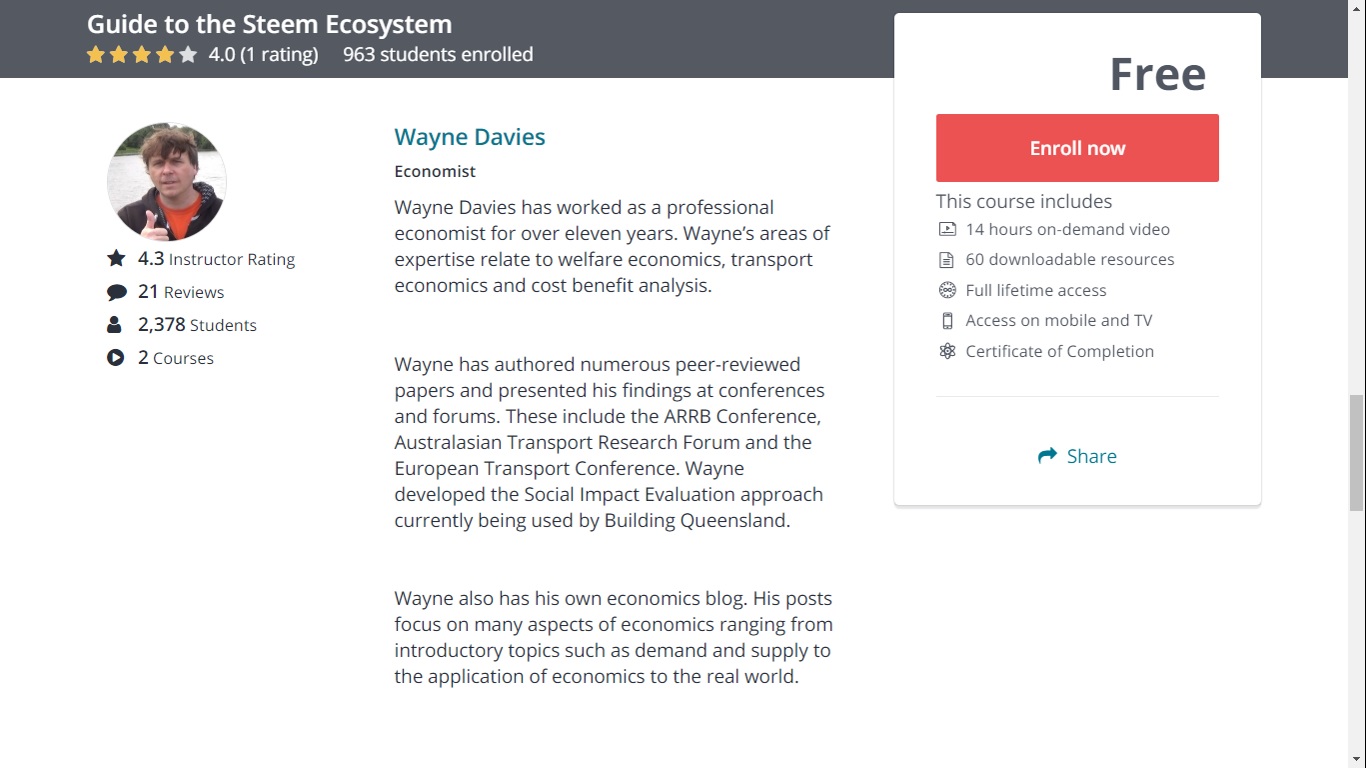Click the mobile and TV access icon
The image size is (1366, 768).
coord(947,321)
